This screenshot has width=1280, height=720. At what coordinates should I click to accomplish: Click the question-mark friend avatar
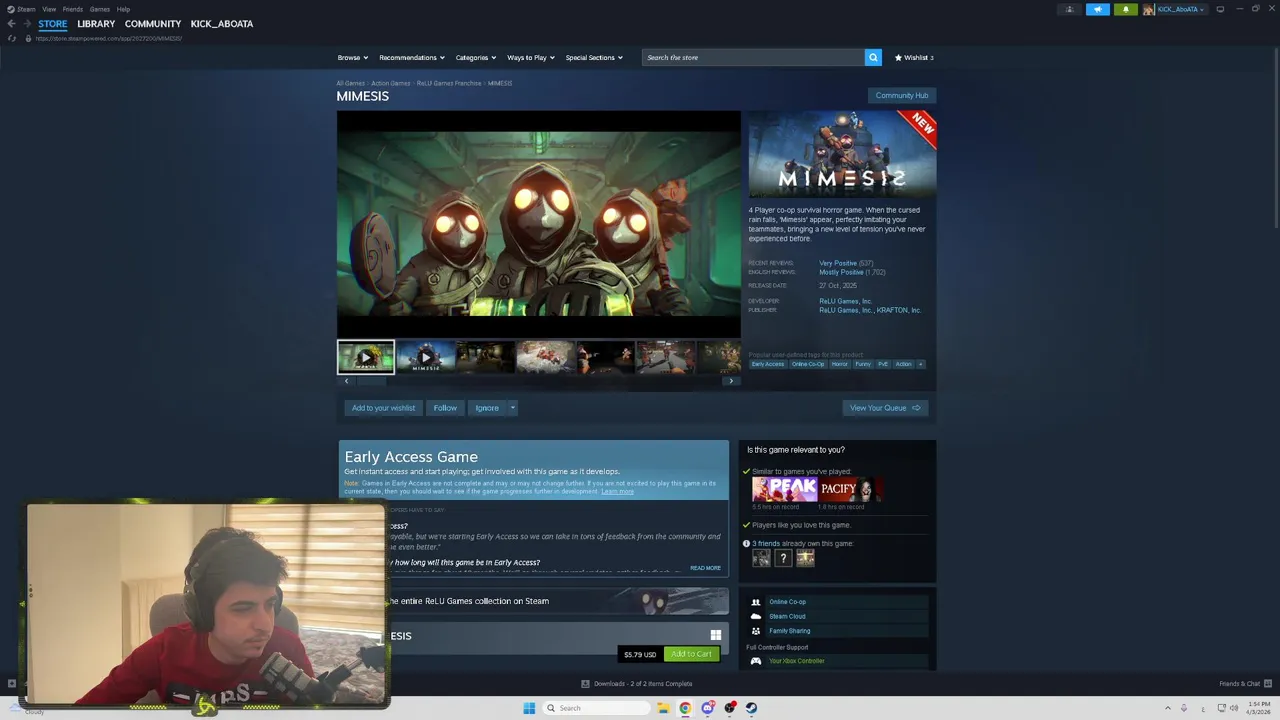pyautogui.click(x=783, y=558)
